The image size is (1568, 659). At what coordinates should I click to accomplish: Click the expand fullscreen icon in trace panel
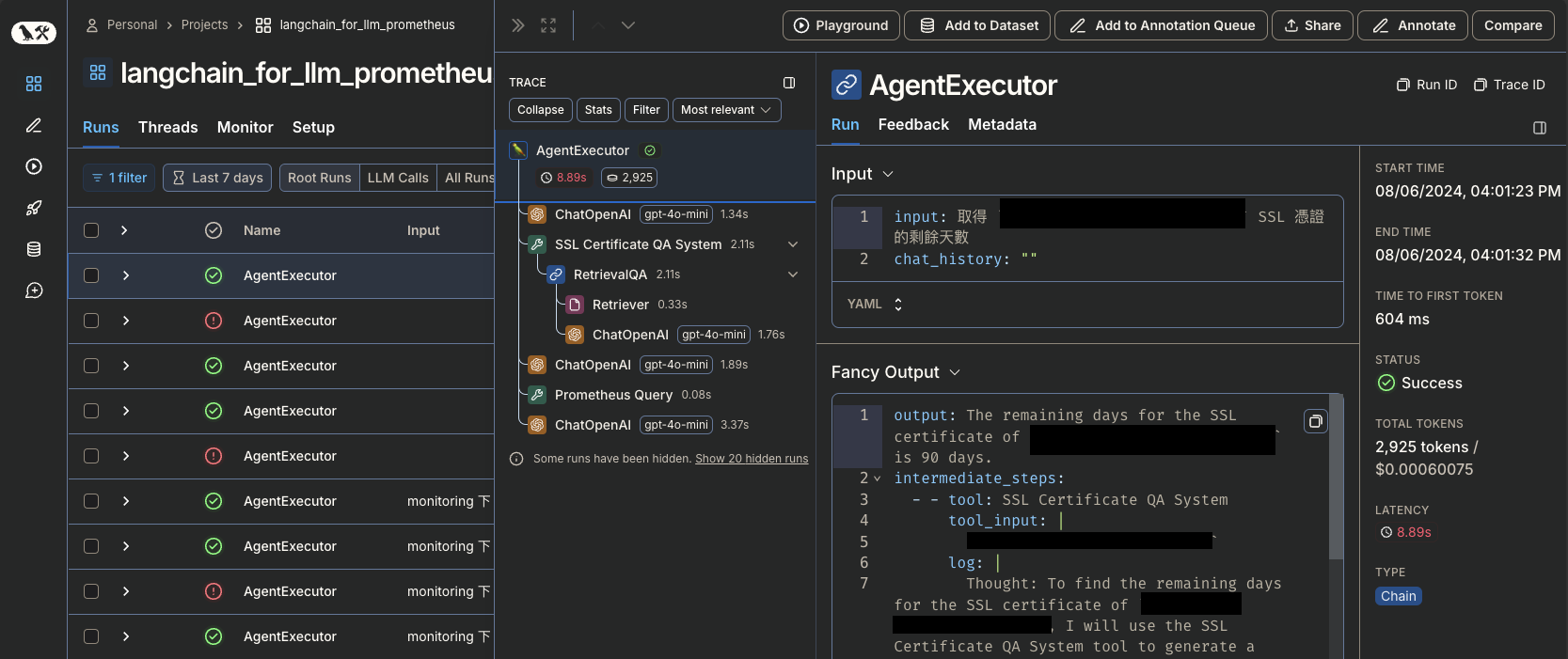coord(548,25)
